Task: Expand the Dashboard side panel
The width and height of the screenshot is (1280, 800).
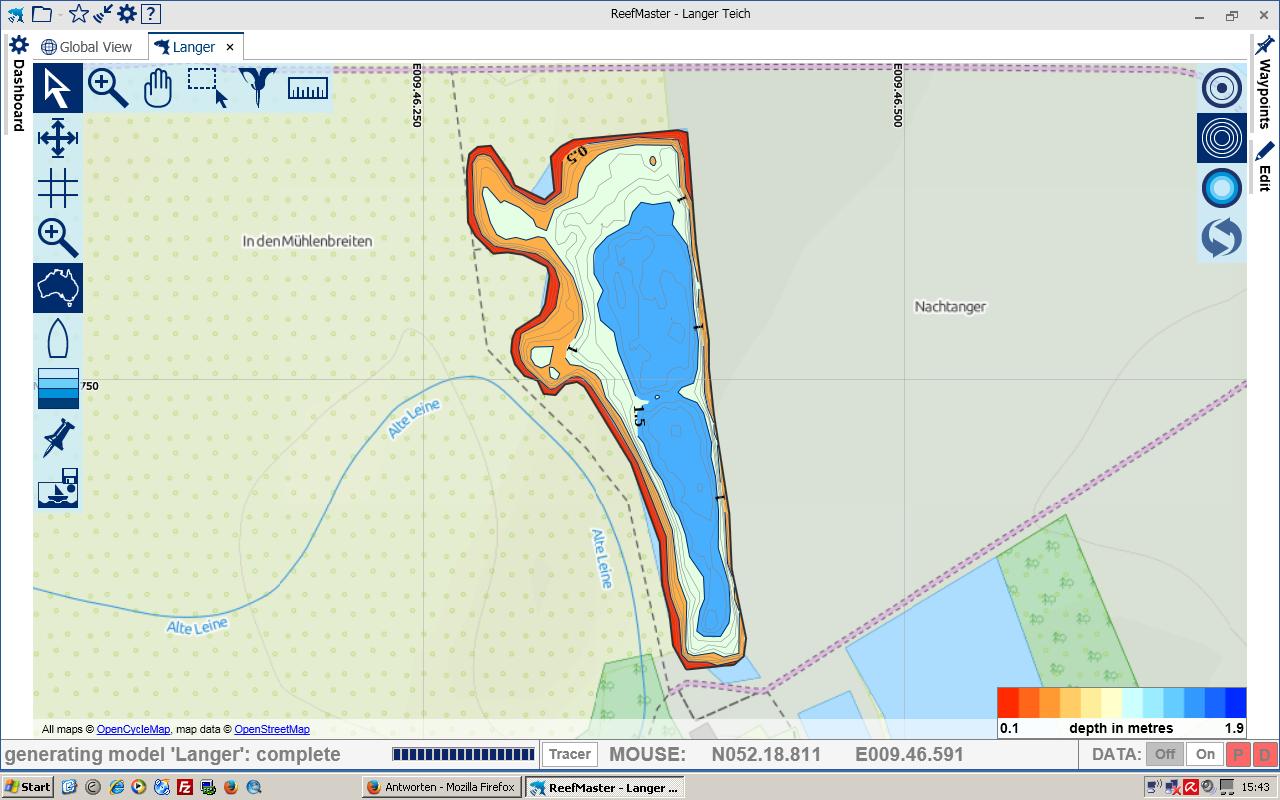Action: 17,84
